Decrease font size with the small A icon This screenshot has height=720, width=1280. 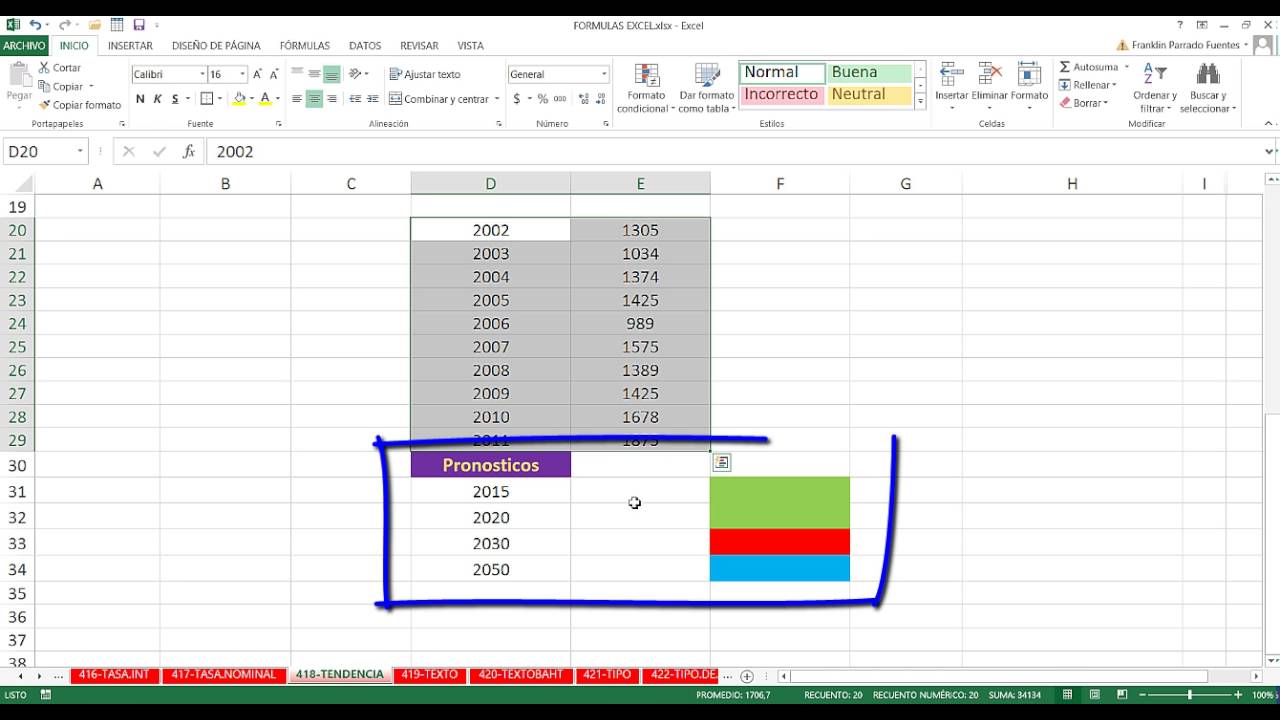(274, 74)
